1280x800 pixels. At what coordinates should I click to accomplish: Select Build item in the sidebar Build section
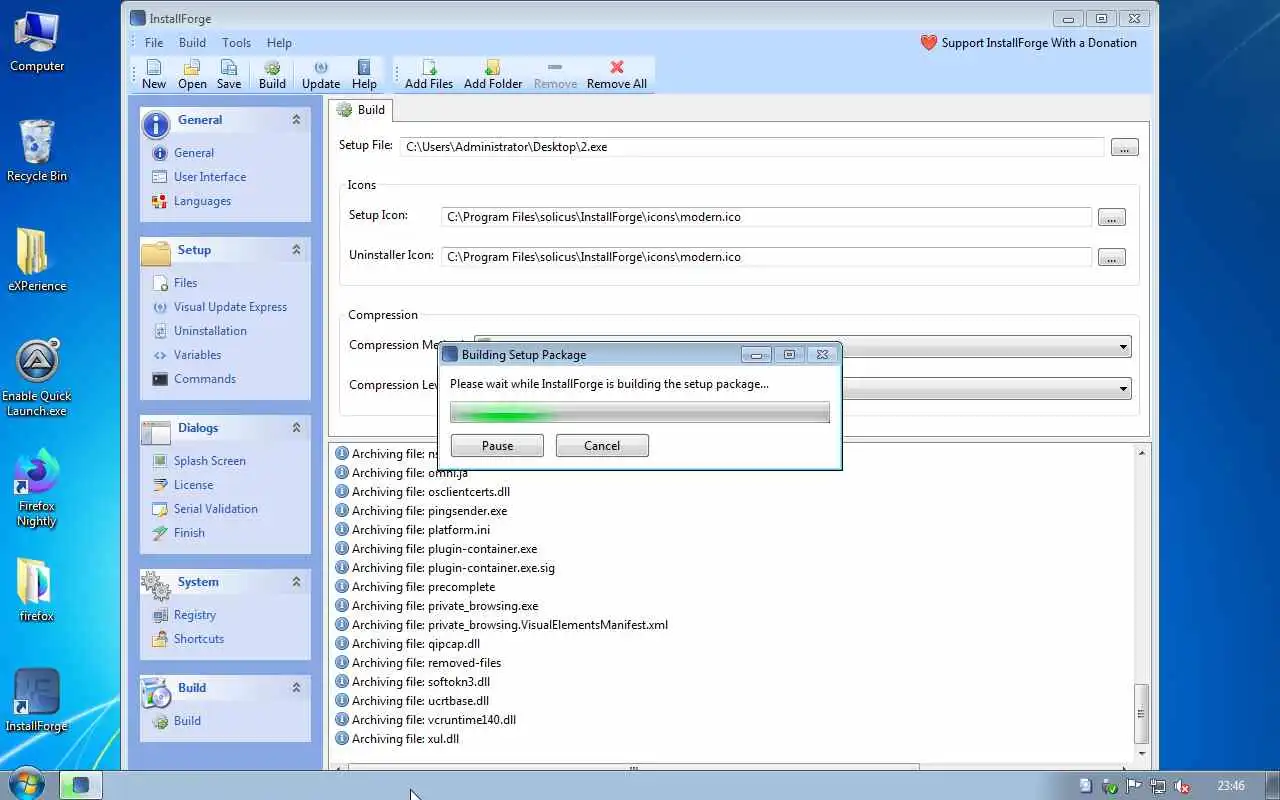pyautogui.click(x=187, y=721)
